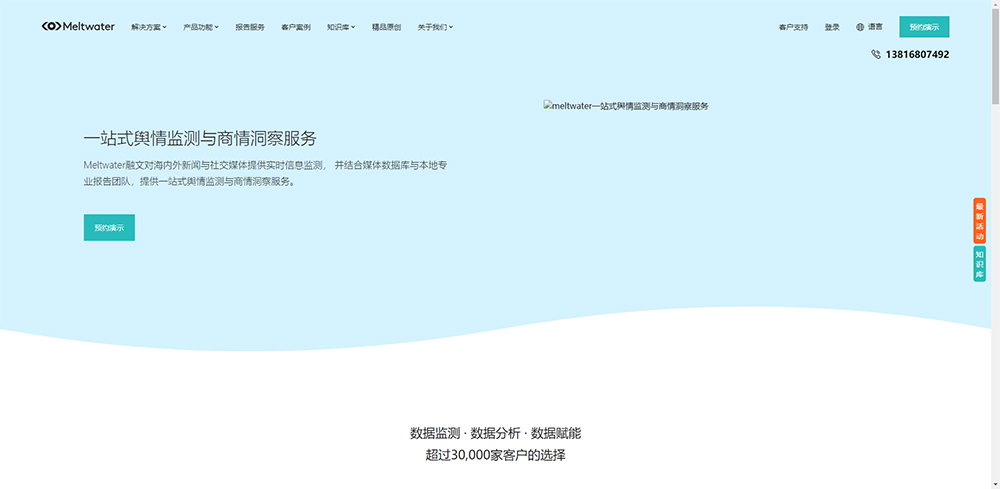Click the page vertical scrollbar thumb

995,56
